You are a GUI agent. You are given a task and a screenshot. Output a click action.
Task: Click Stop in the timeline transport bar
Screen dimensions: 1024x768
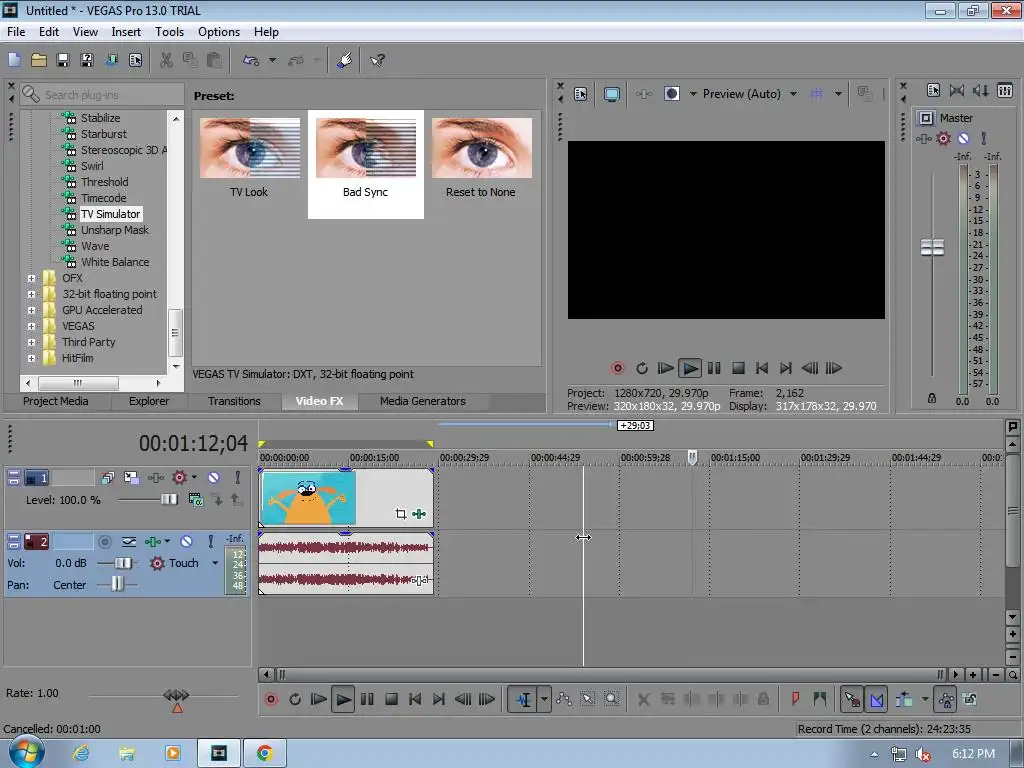[x=391, y=699]
